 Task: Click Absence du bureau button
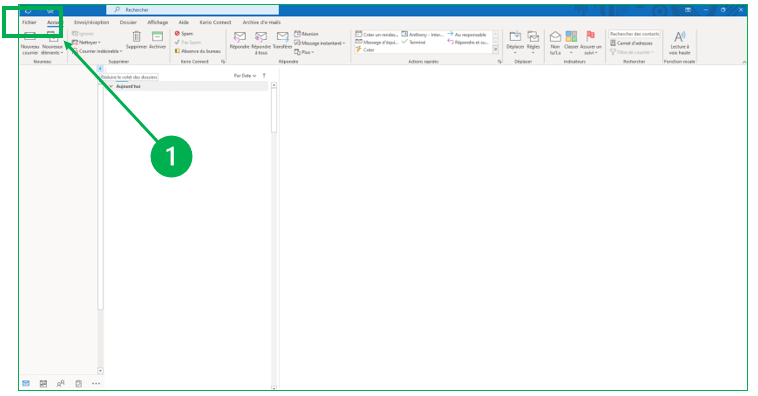[x=198, y=51]
